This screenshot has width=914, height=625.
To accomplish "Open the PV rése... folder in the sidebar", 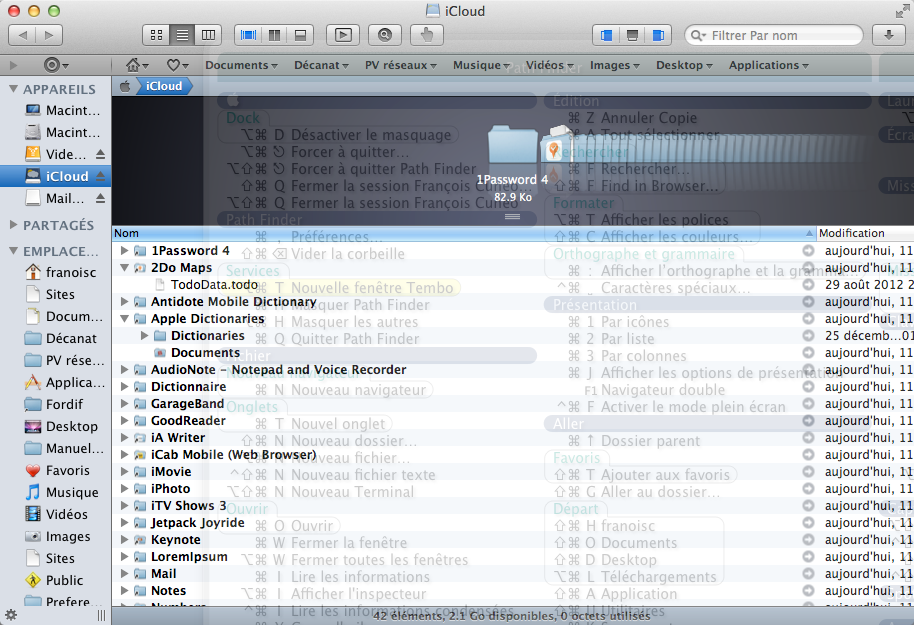I will [65, 360].
